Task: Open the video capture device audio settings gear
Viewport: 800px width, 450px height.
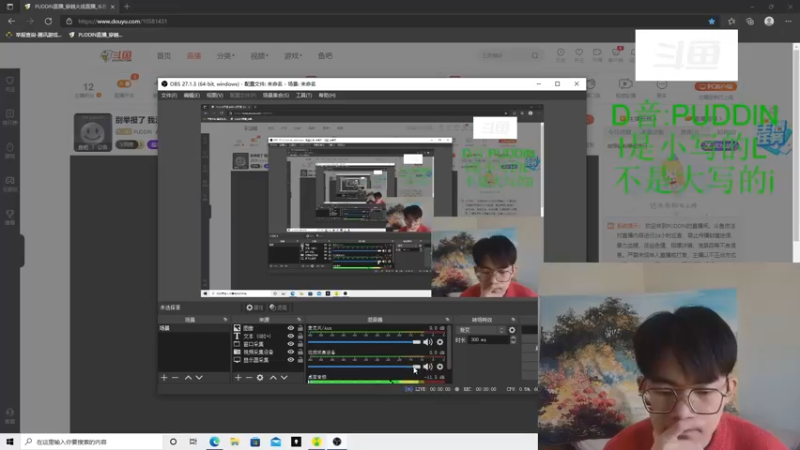Action: click(x=440, y=366)
